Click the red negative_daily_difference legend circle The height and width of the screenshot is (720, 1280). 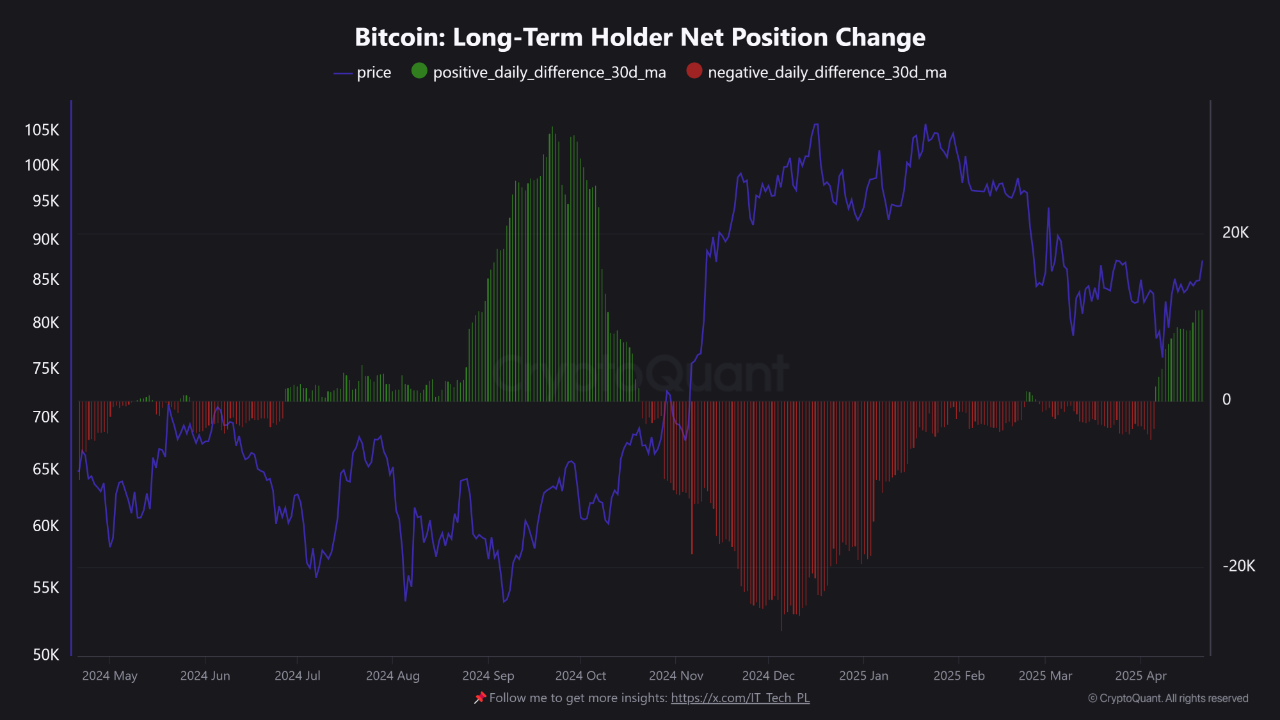(694, 72)
